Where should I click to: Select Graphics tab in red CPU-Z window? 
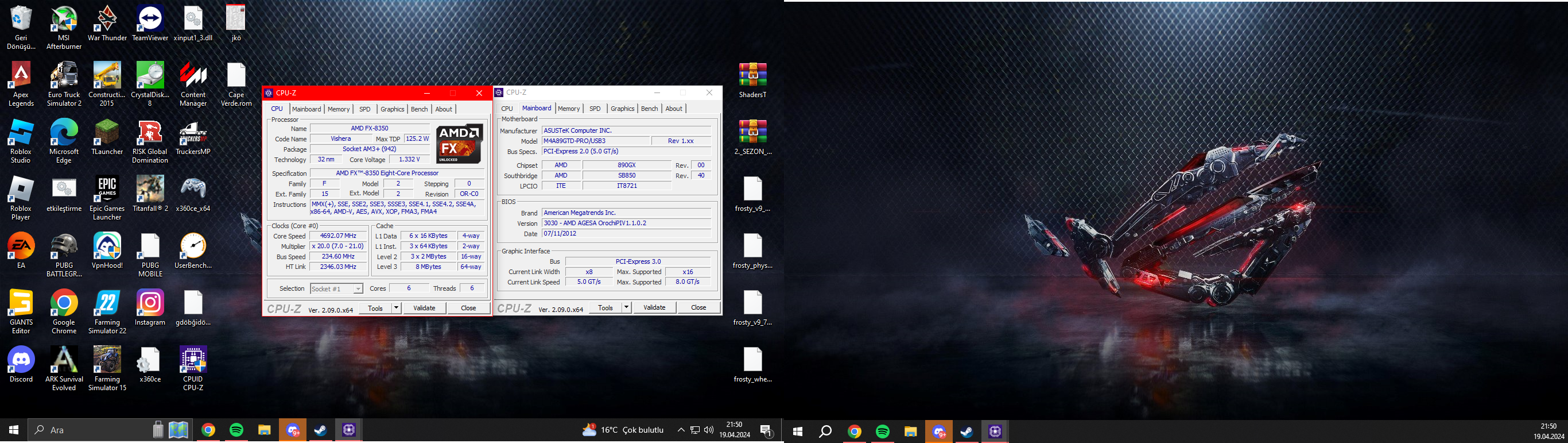(392, 109)
